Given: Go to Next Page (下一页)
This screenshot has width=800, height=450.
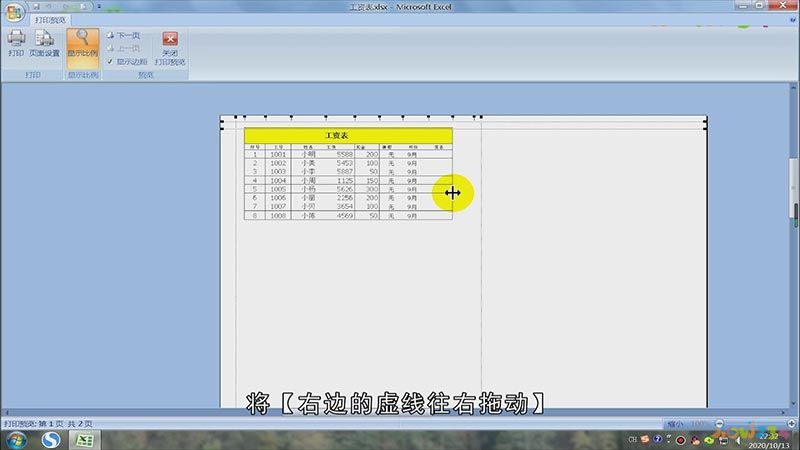Looking at the screenshot, I should [123, 35].
